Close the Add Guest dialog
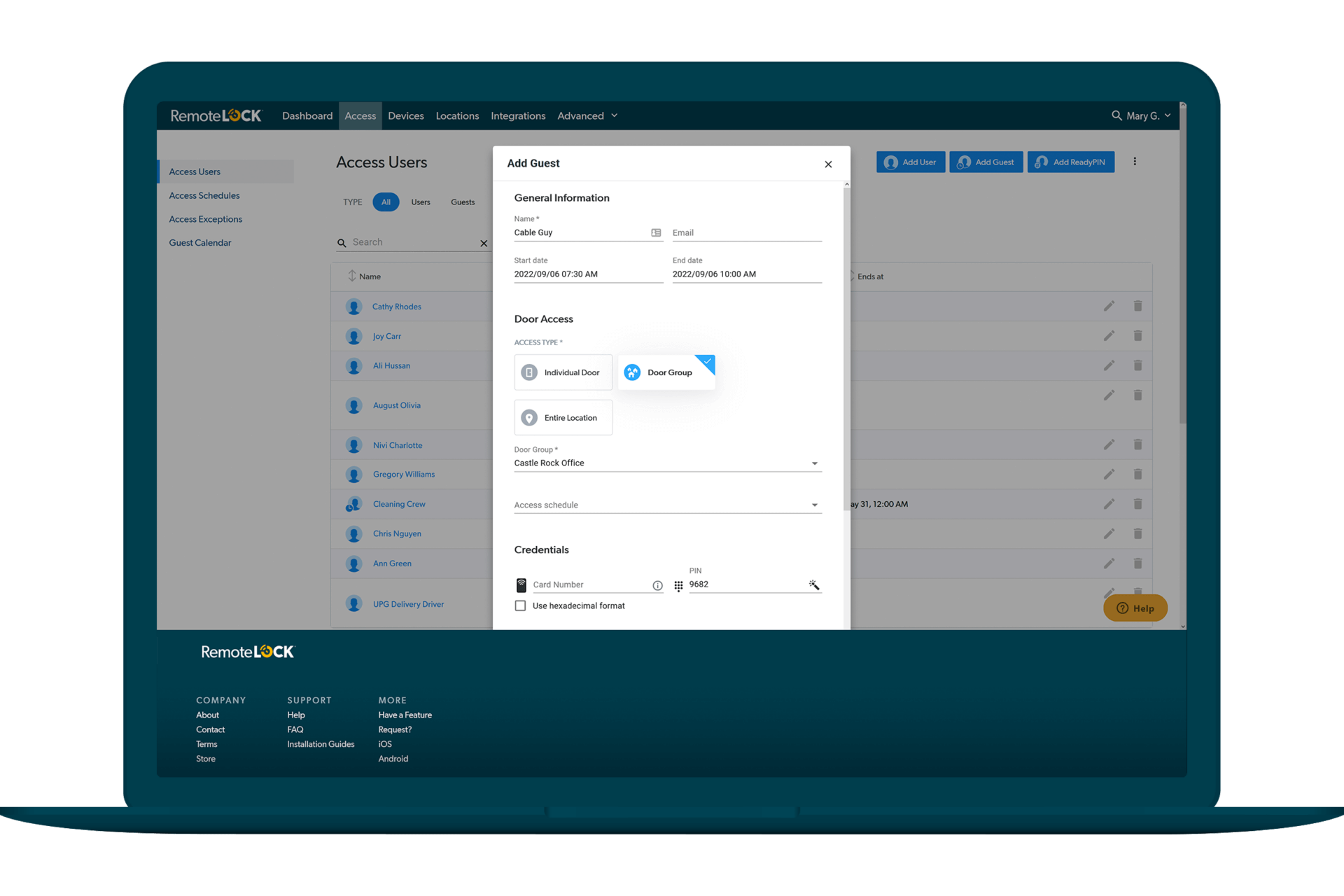The width and height of the screenshot is (1344, 896). coord(828,164)
